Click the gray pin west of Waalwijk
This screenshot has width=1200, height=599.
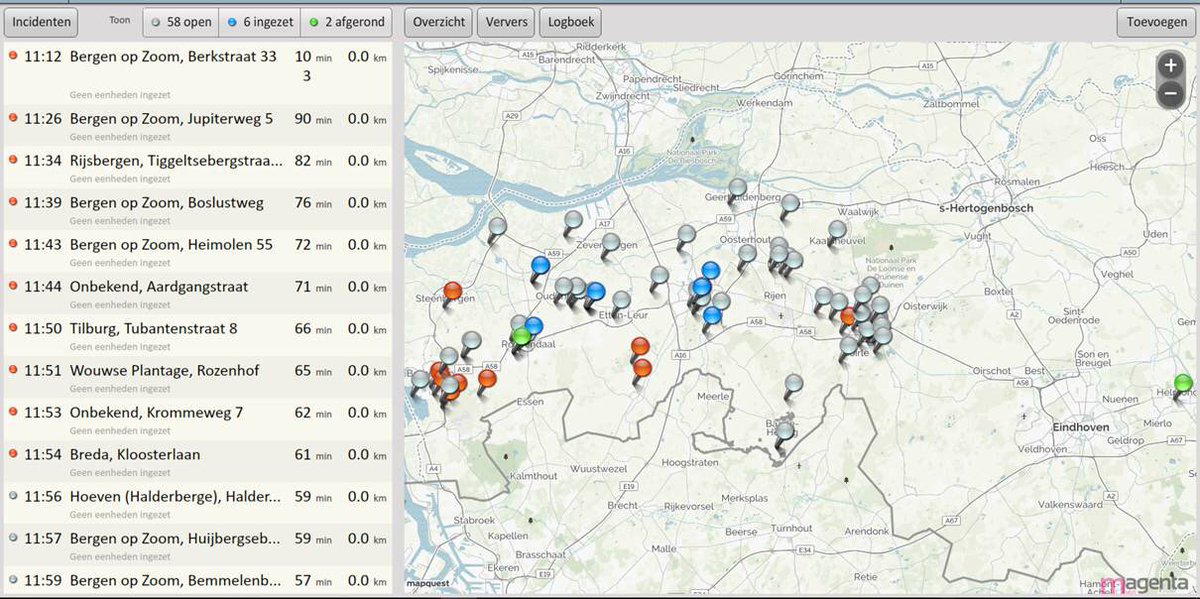click(790, 203)
